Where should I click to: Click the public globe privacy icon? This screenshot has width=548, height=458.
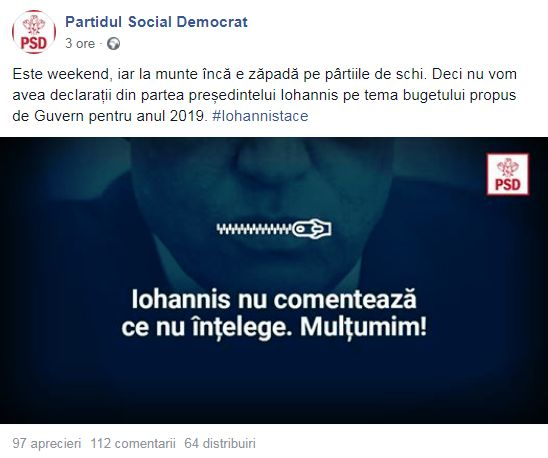tap(114, 44)
